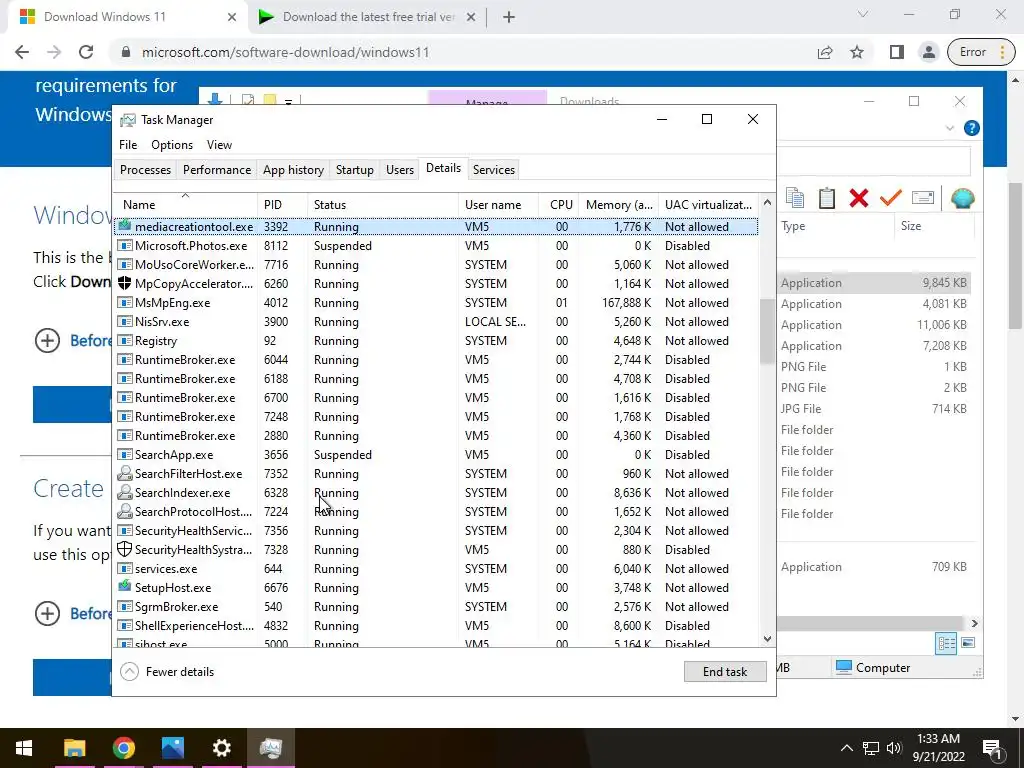Image resolution: width=1024 pixels, height=768 pixels.
Task: Click the copy icon in Explorer toolbar
Action: pyautogui.click(x=795, y=198)
